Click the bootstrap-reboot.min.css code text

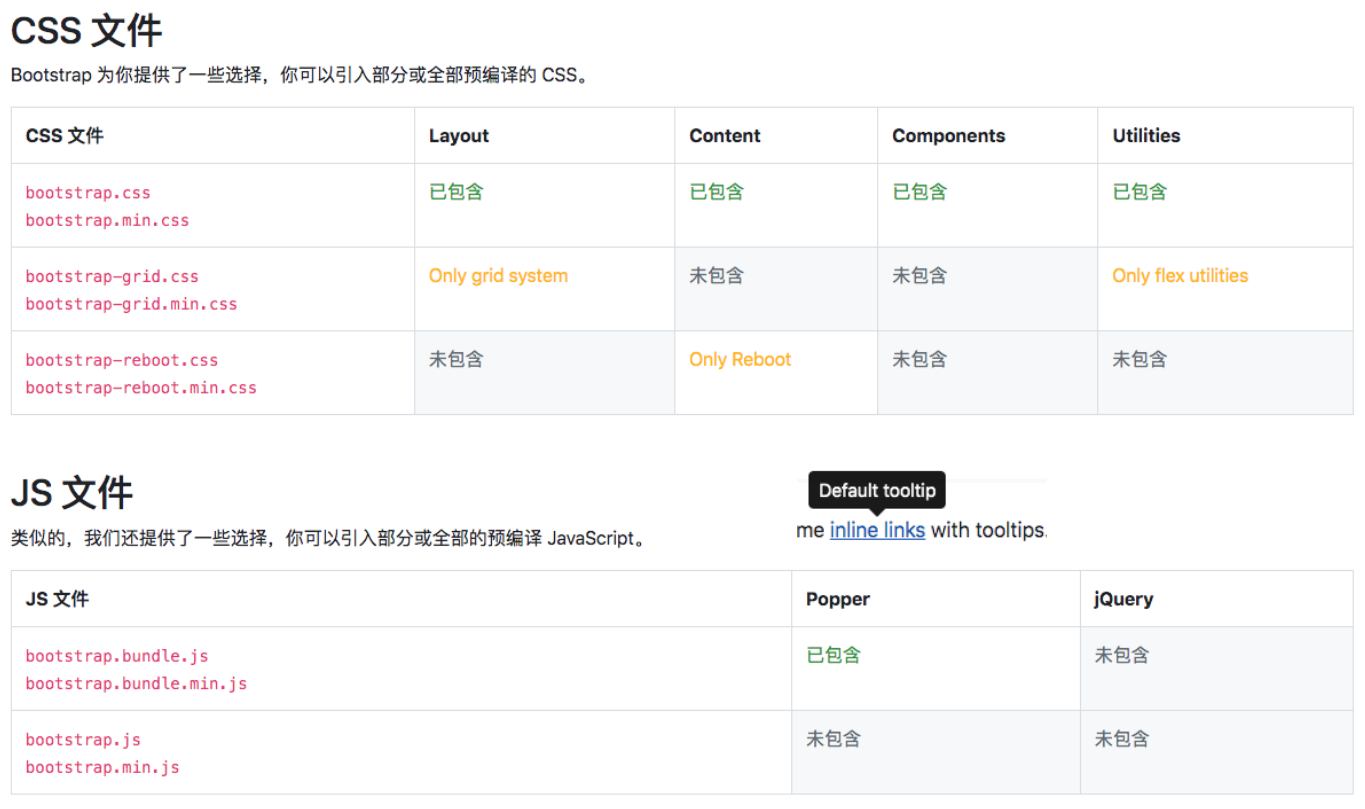pyautogui.click(x=141, y=387)
